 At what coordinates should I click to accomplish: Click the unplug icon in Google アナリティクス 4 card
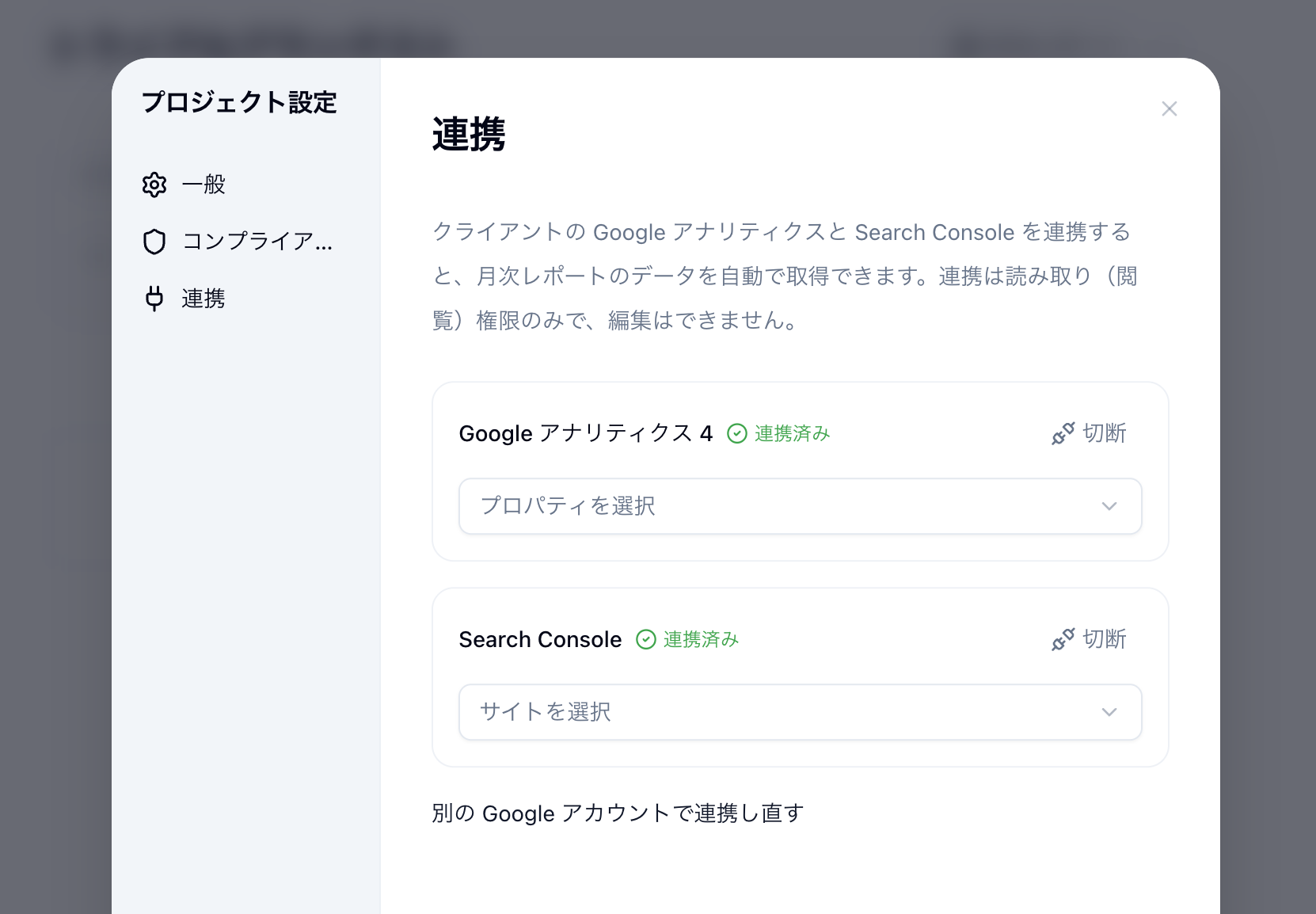tap(1063, 433)
